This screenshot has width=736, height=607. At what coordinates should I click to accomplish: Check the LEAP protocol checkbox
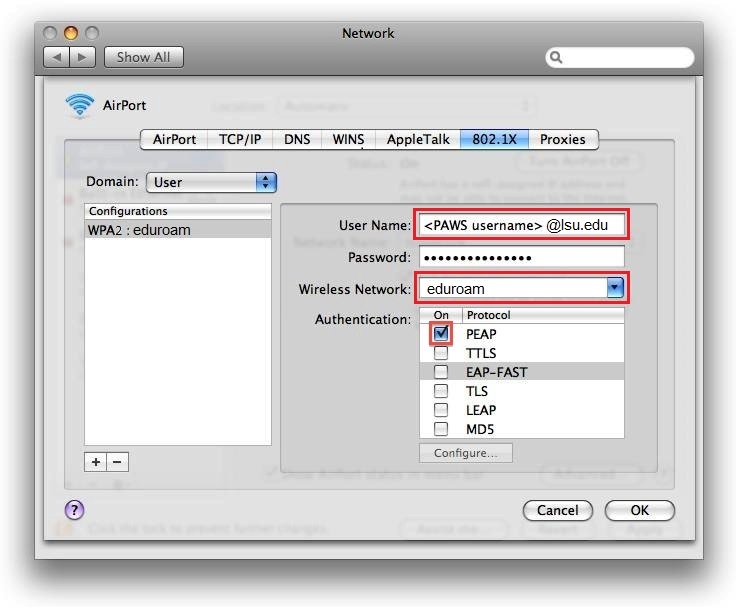(441, 410)
